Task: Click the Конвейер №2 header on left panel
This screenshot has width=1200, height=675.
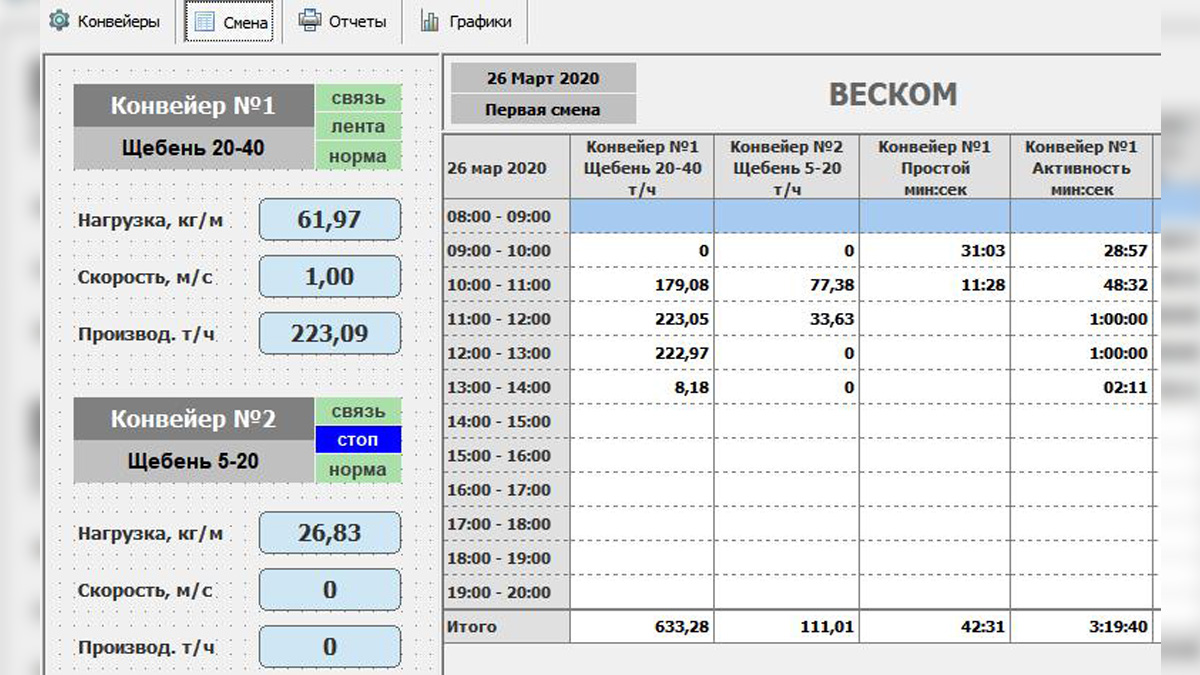Action: coord(194,419)
